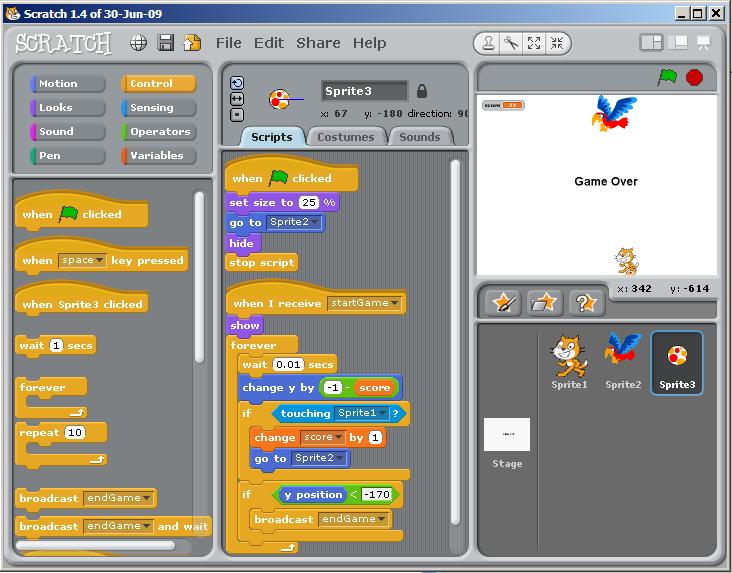Open score dropdown in change block
Viewport: 732px width, 573px height.
coord(323,437)
